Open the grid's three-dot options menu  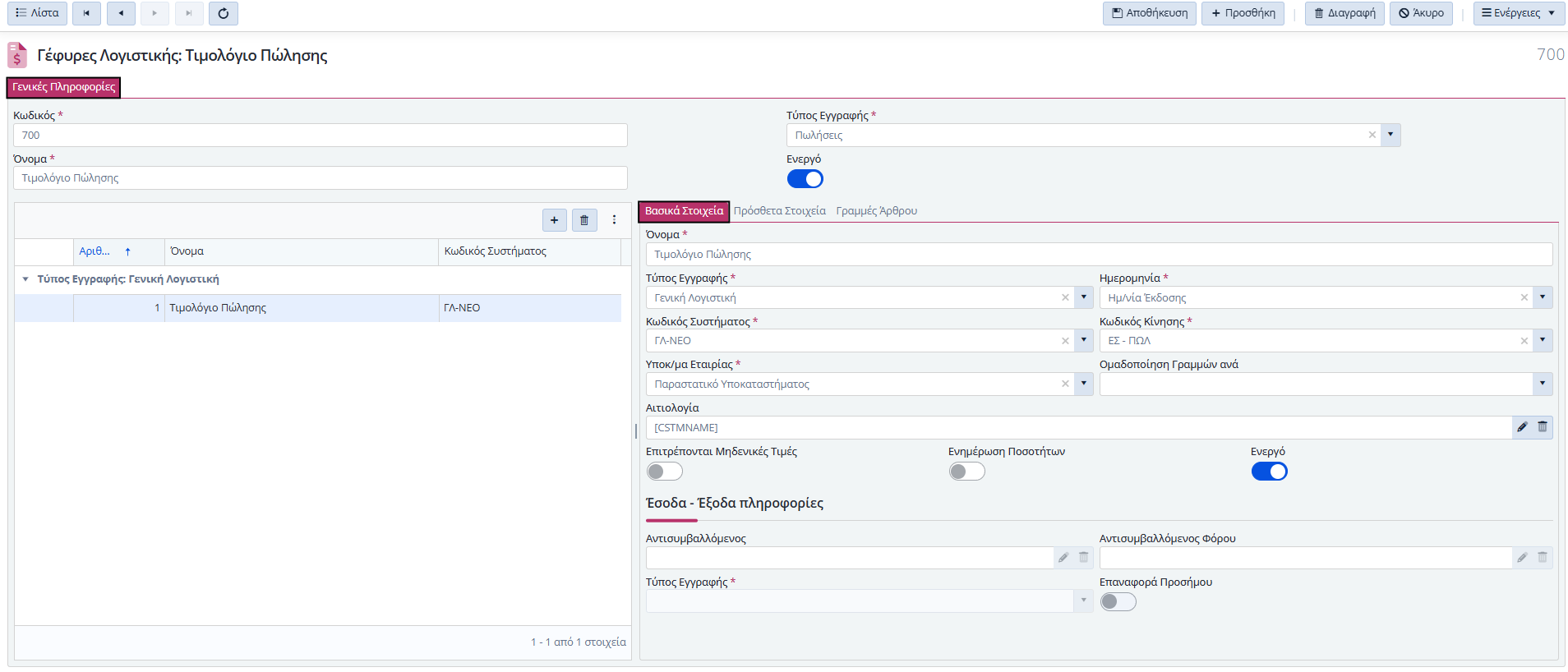coord(614,220)
